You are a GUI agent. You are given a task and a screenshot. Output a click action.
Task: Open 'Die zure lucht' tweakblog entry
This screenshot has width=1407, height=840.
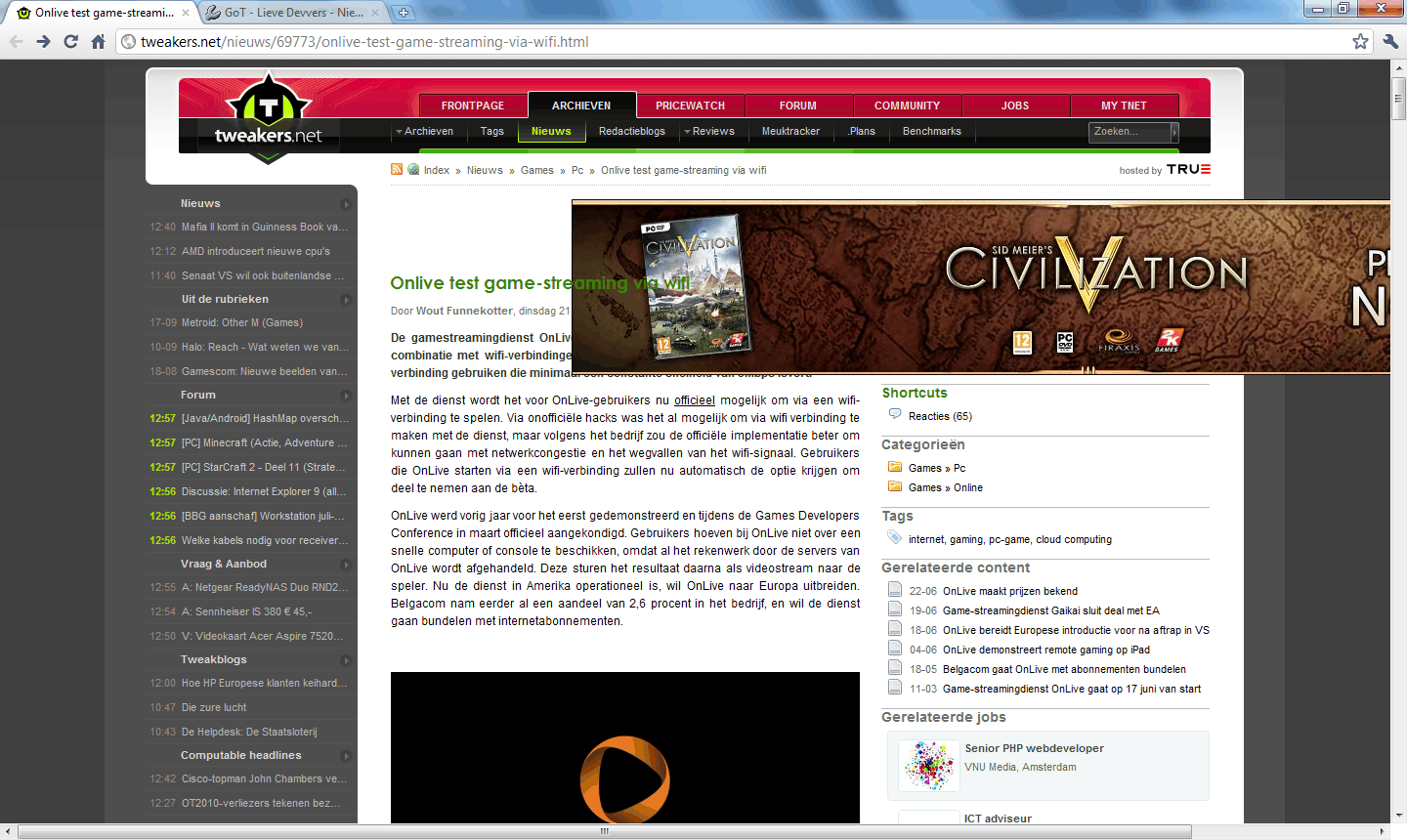[x=214, y=707]
